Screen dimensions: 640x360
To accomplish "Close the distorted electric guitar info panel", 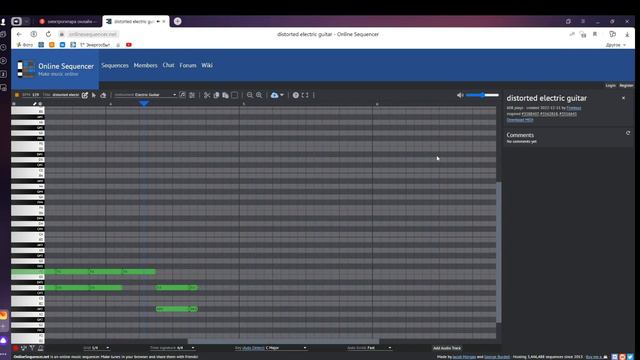I will click(623, 98).
